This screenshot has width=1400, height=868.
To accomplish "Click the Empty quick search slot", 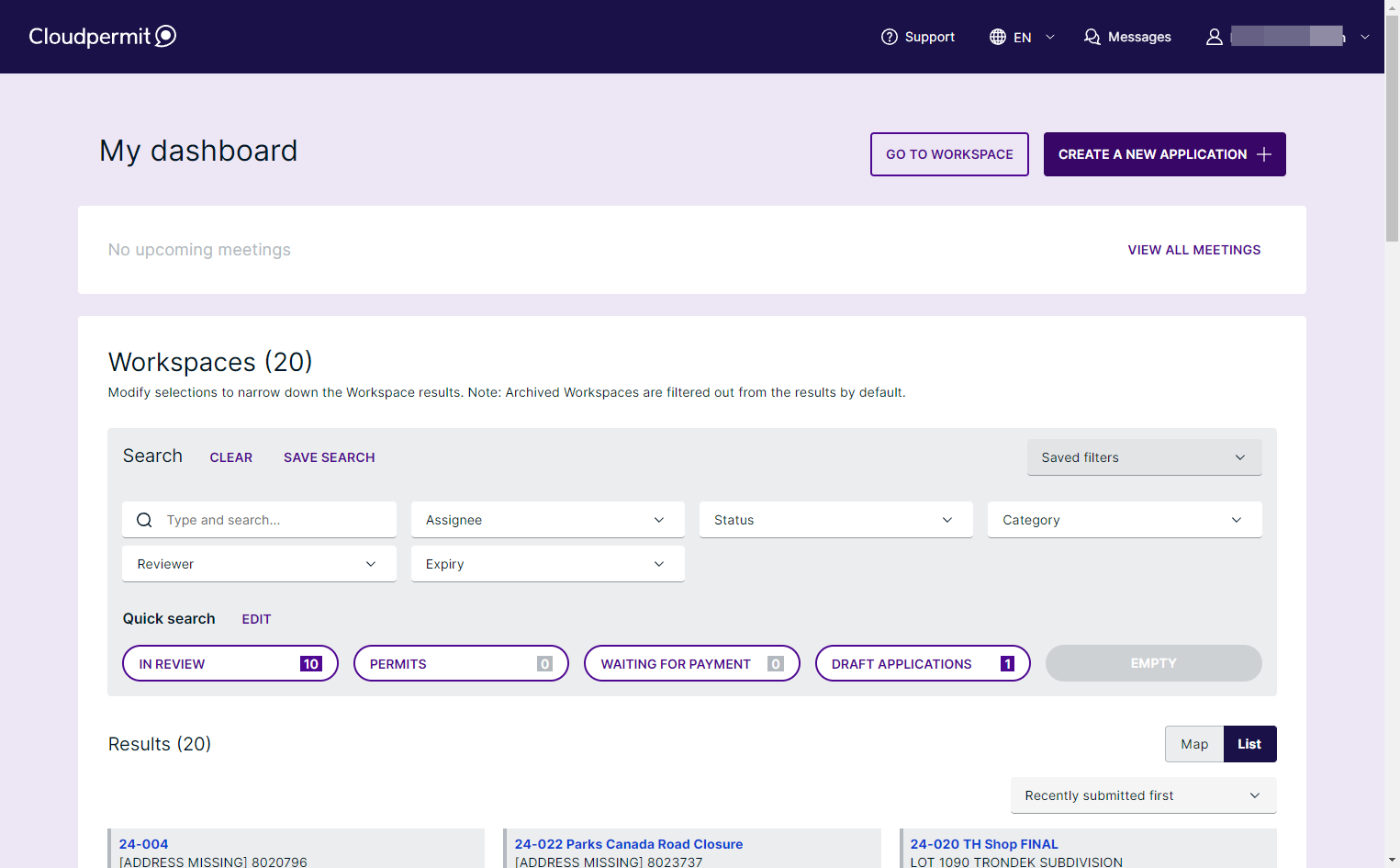I will pos(1153,663).
